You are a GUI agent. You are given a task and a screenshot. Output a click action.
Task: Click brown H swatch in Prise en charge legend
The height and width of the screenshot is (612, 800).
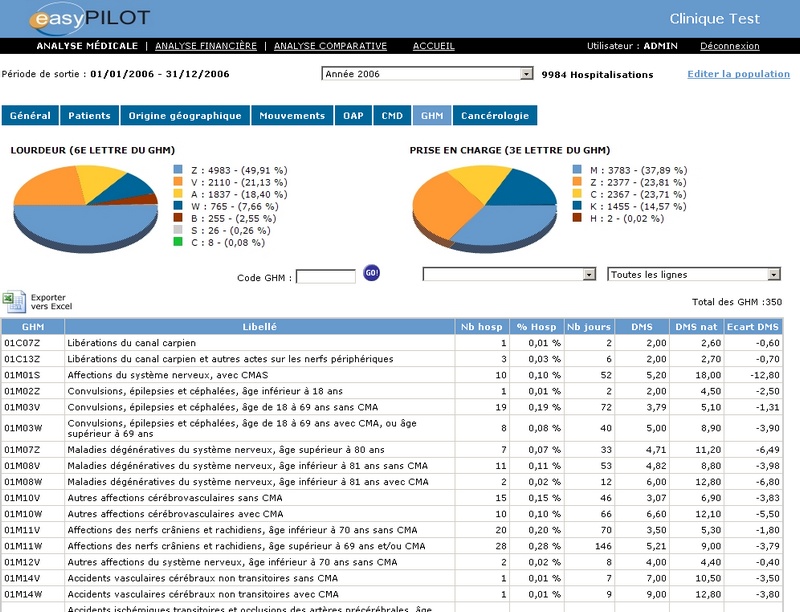click(x=577, y=218)
